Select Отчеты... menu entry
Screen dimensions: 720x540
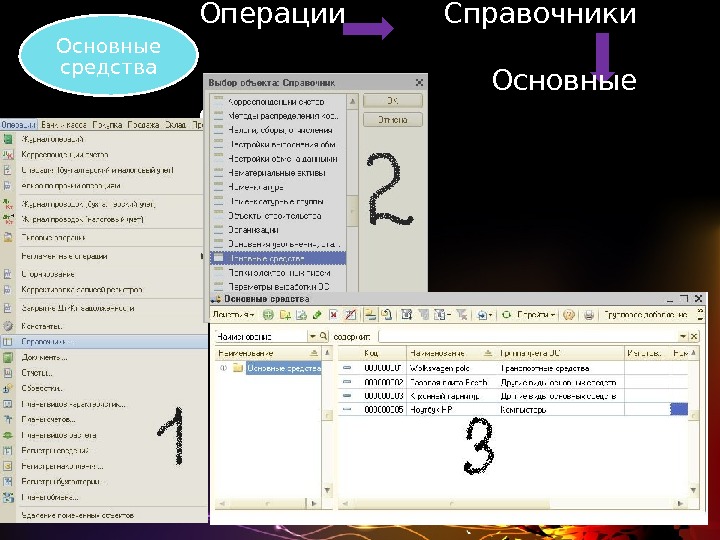point(37,373)
